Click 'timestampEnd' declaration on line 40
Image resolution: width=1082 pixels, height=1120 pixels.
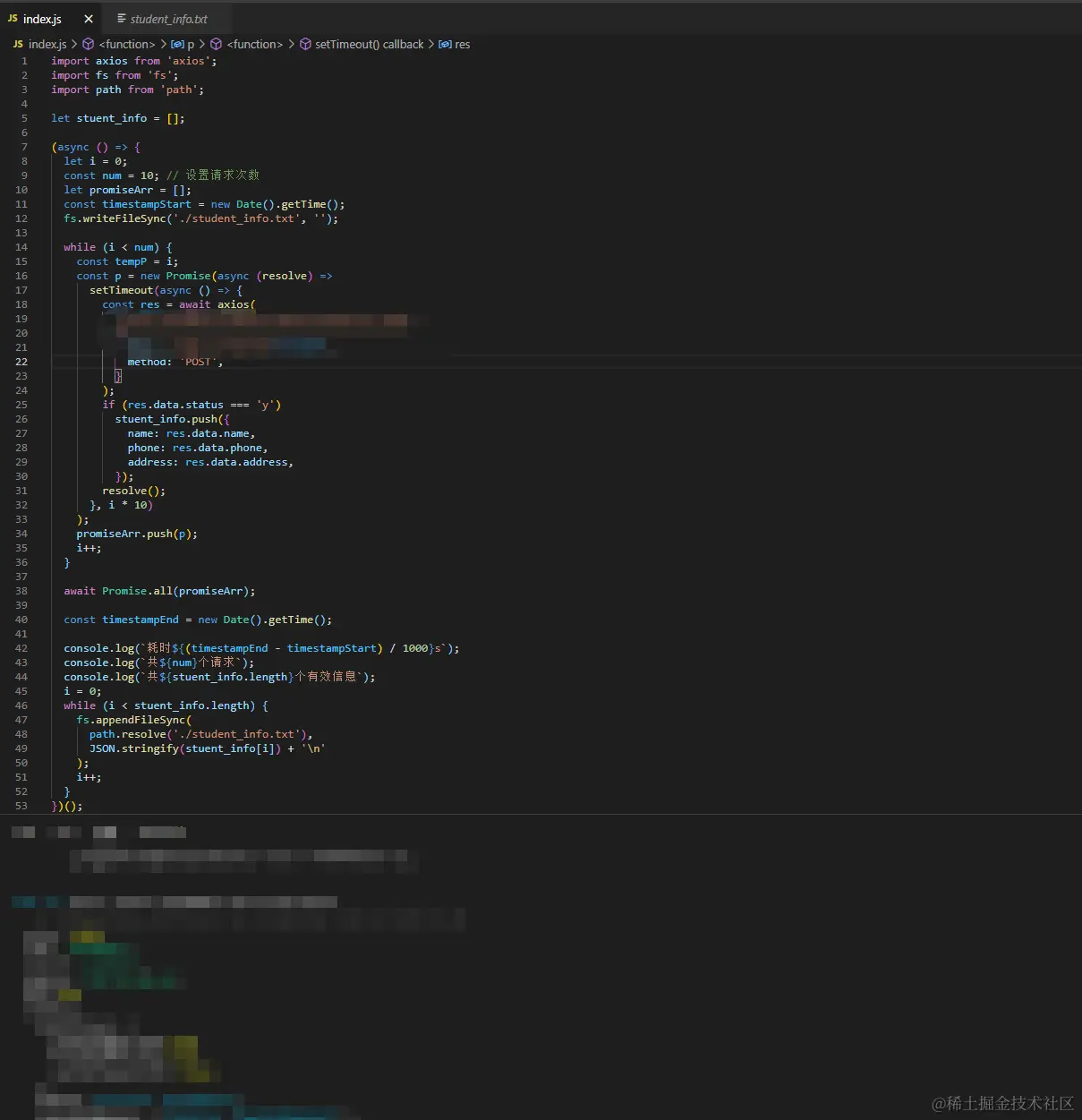pos(141,620)
